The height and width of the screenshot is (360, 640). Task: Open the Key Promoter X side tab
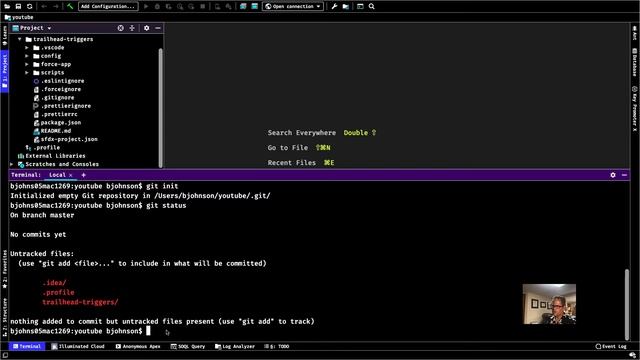[x=635, y=109]
